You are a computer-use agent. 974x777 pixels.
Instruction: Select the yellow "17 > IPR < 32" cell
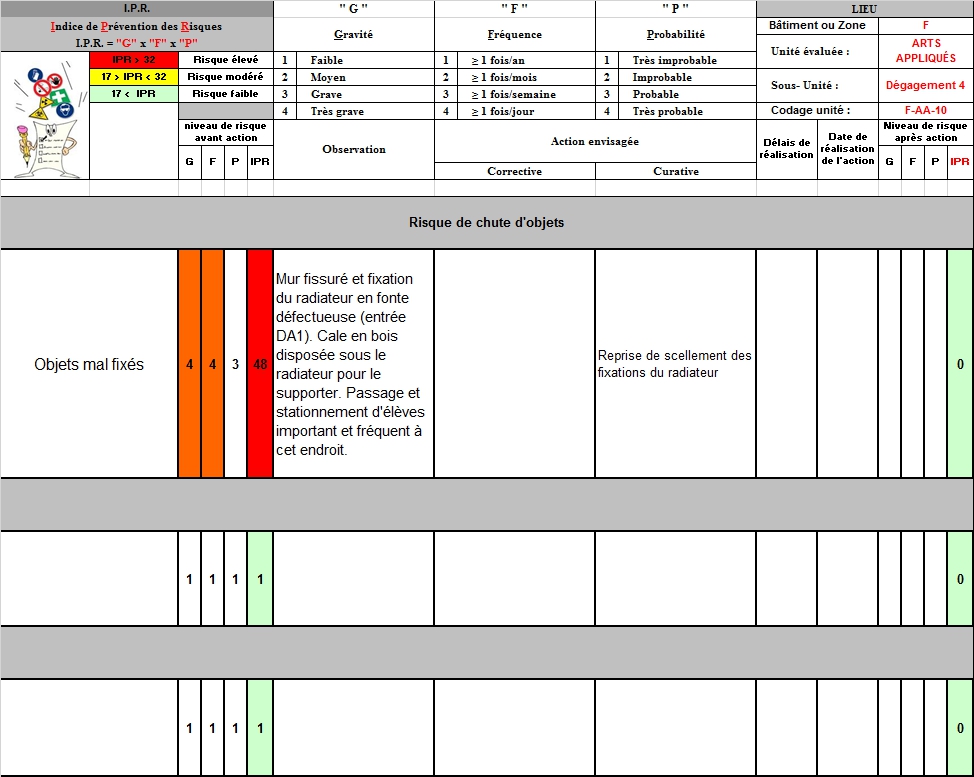[x=133, y=77]
